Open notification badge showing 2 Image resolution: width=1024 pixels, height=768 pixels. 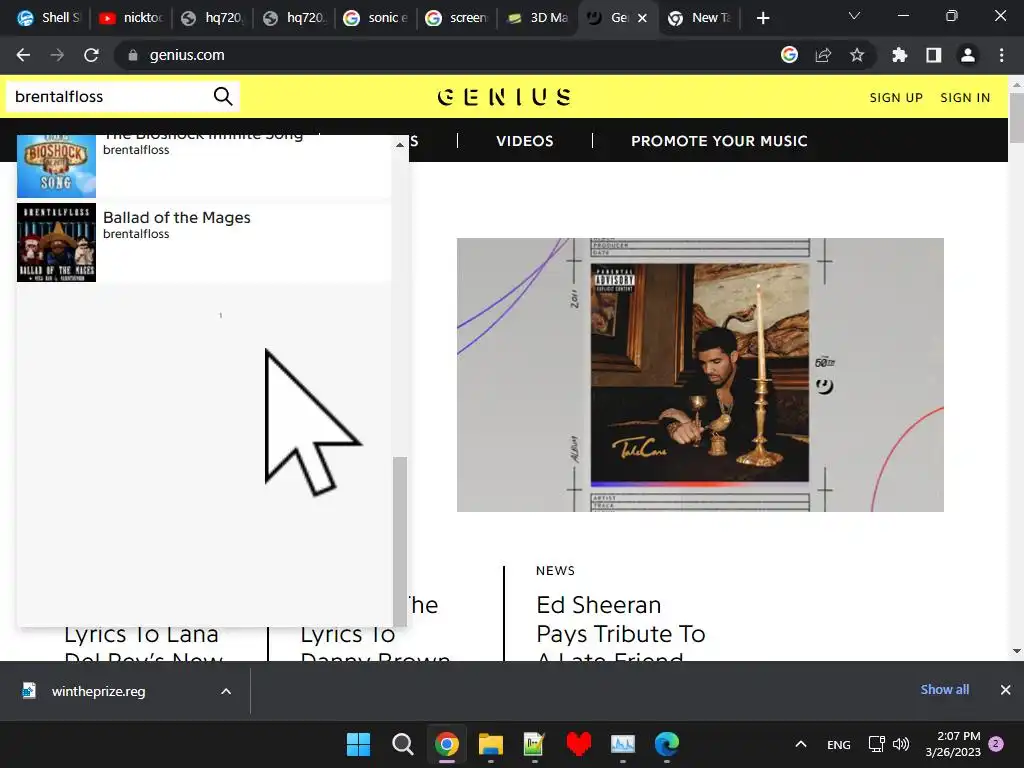[x=996, y=744]
